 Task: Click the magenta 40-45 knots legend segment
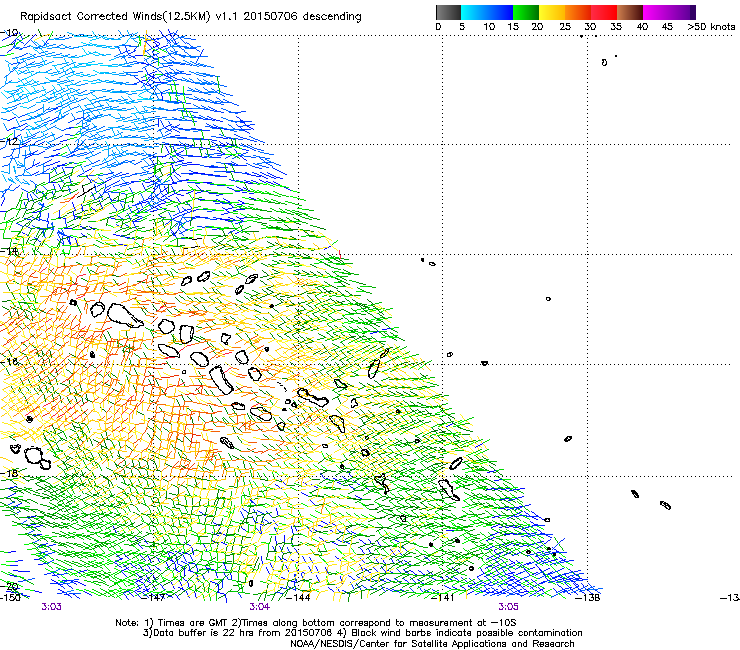point(656,12)
